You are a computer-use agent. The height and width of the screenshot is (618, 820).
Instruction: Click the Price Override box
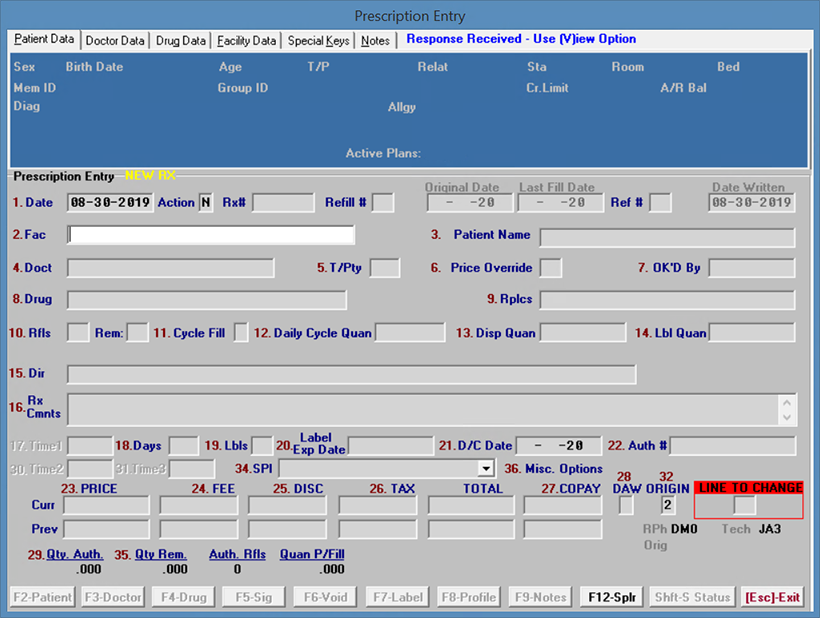pos(551,268)
